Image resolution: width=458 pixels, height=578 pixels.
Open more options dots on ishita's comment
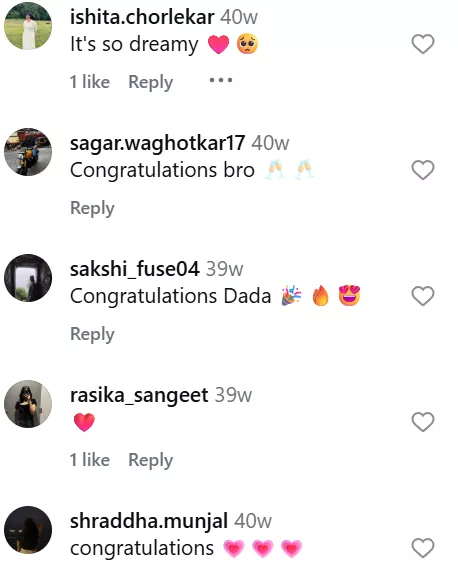[x=221, y=80]
